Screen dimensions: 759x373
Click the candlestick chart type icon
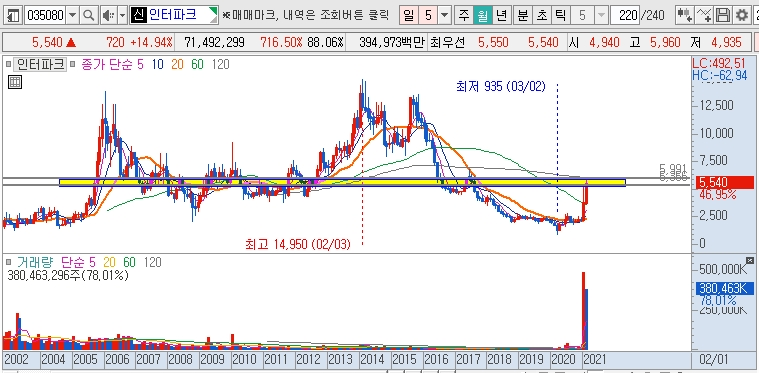pyautogui.click(x=683, y=16)
